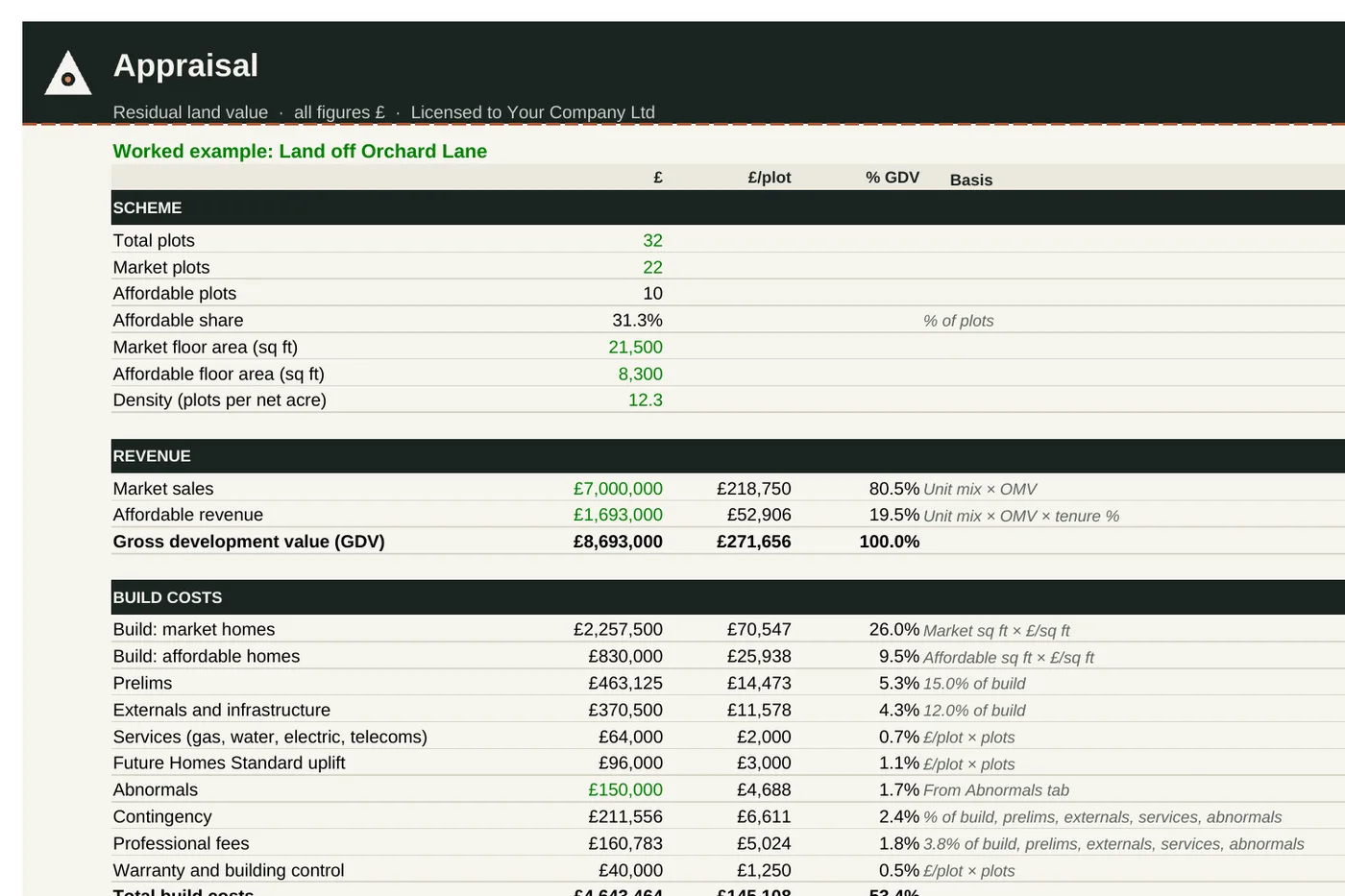Select 'Worked example: Land off Orchard Lane' heading
The width and height of the screenshot is (1345, 896).
coord(300,151)
